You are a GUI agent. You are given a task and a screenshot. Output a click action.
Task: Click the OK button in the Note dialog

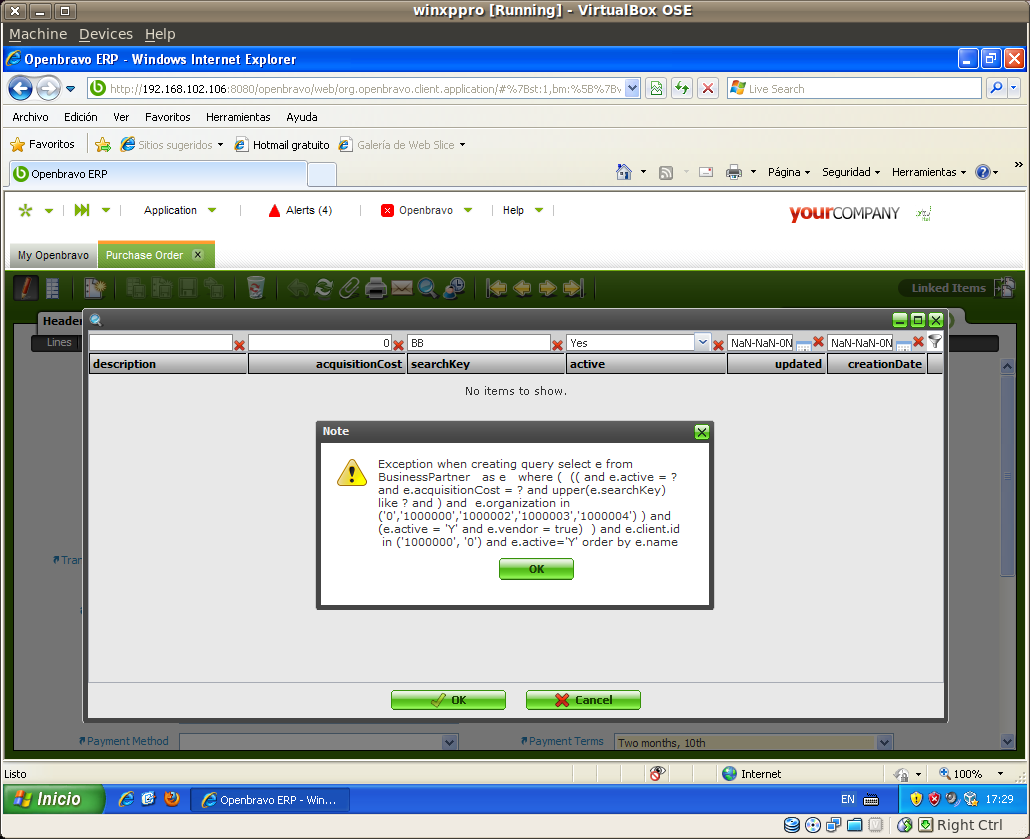coord(536,569)
